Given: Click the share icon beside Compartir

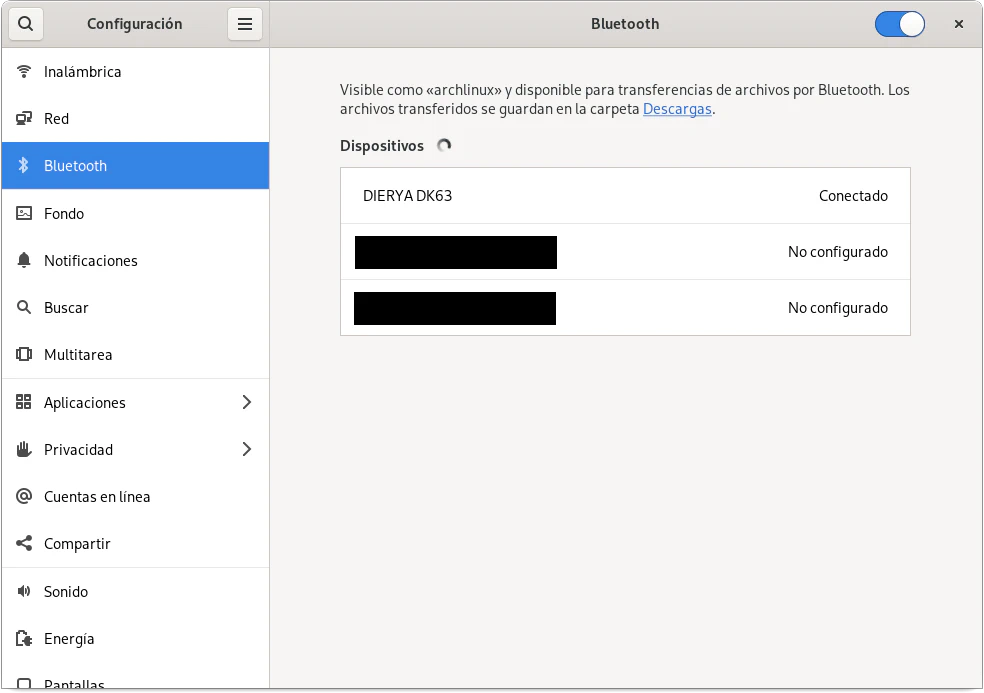Looking at the screenshot, I should click(24, 544).
